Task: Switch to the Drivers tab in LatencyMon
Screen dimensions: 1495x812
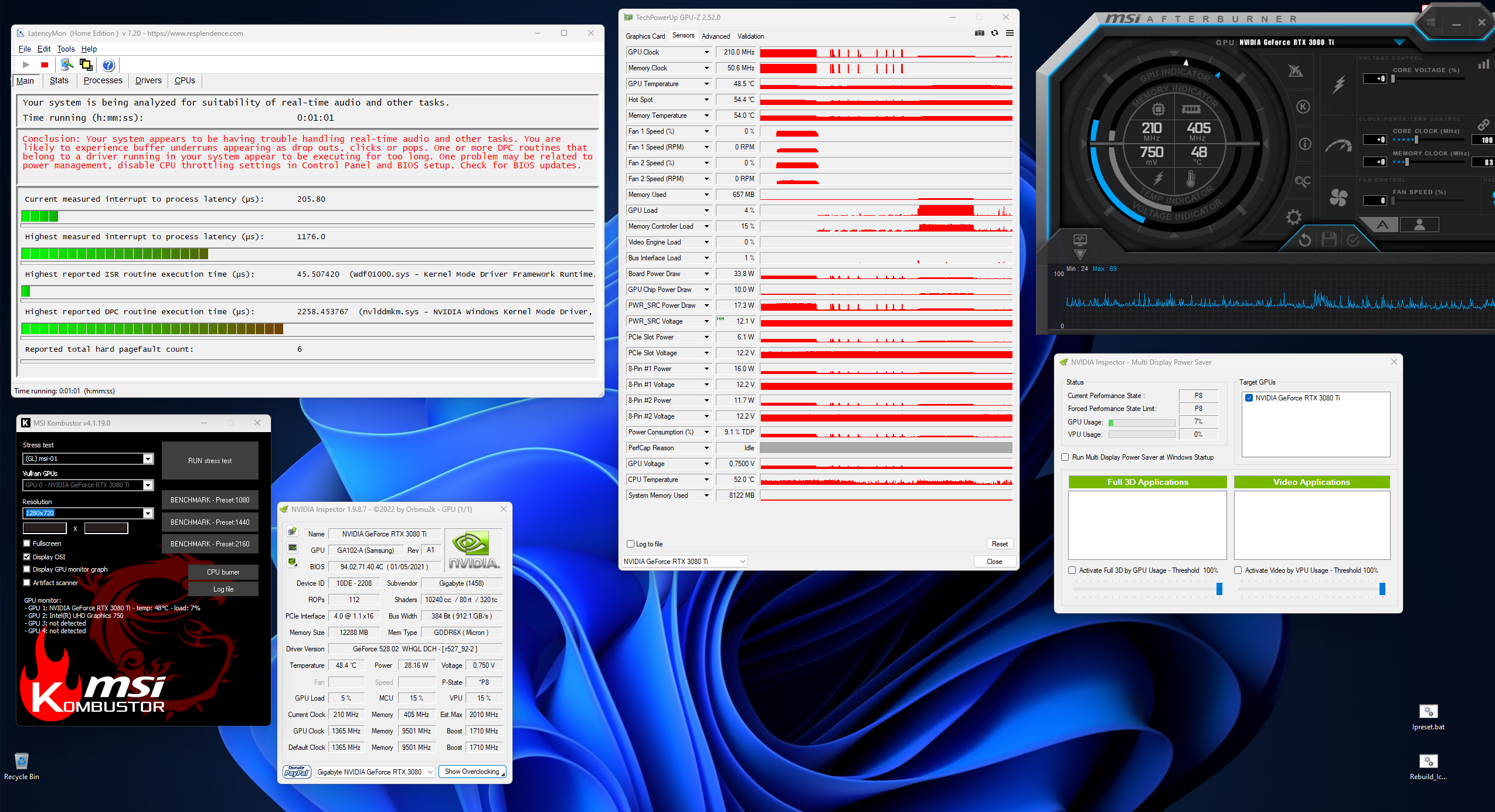Action: click(x=148, y=81)
